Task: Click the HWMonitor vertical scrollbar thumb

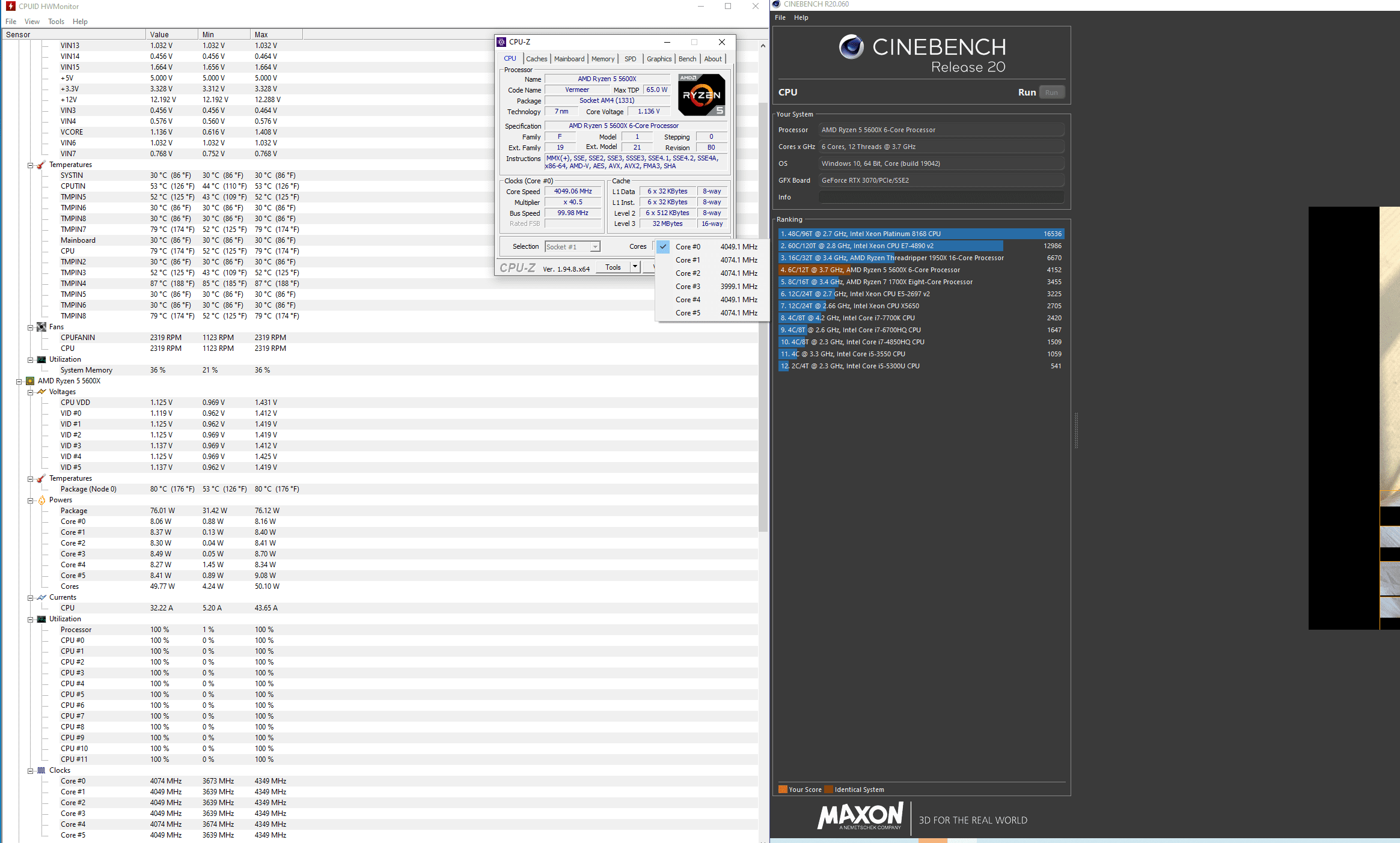Action: coord(763,317)
